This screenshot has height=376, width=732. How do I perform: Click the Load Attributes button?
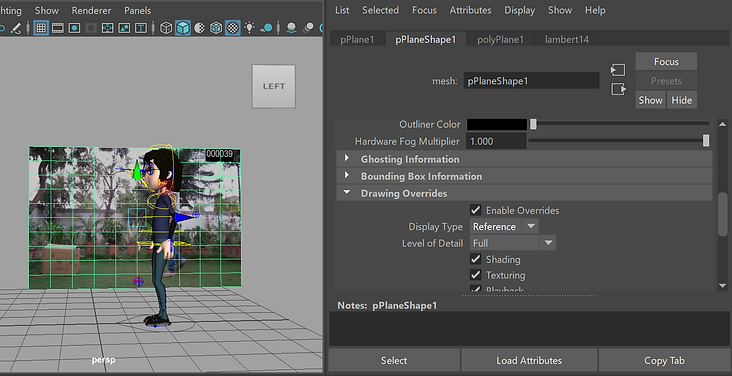click(x=529, y=361)
